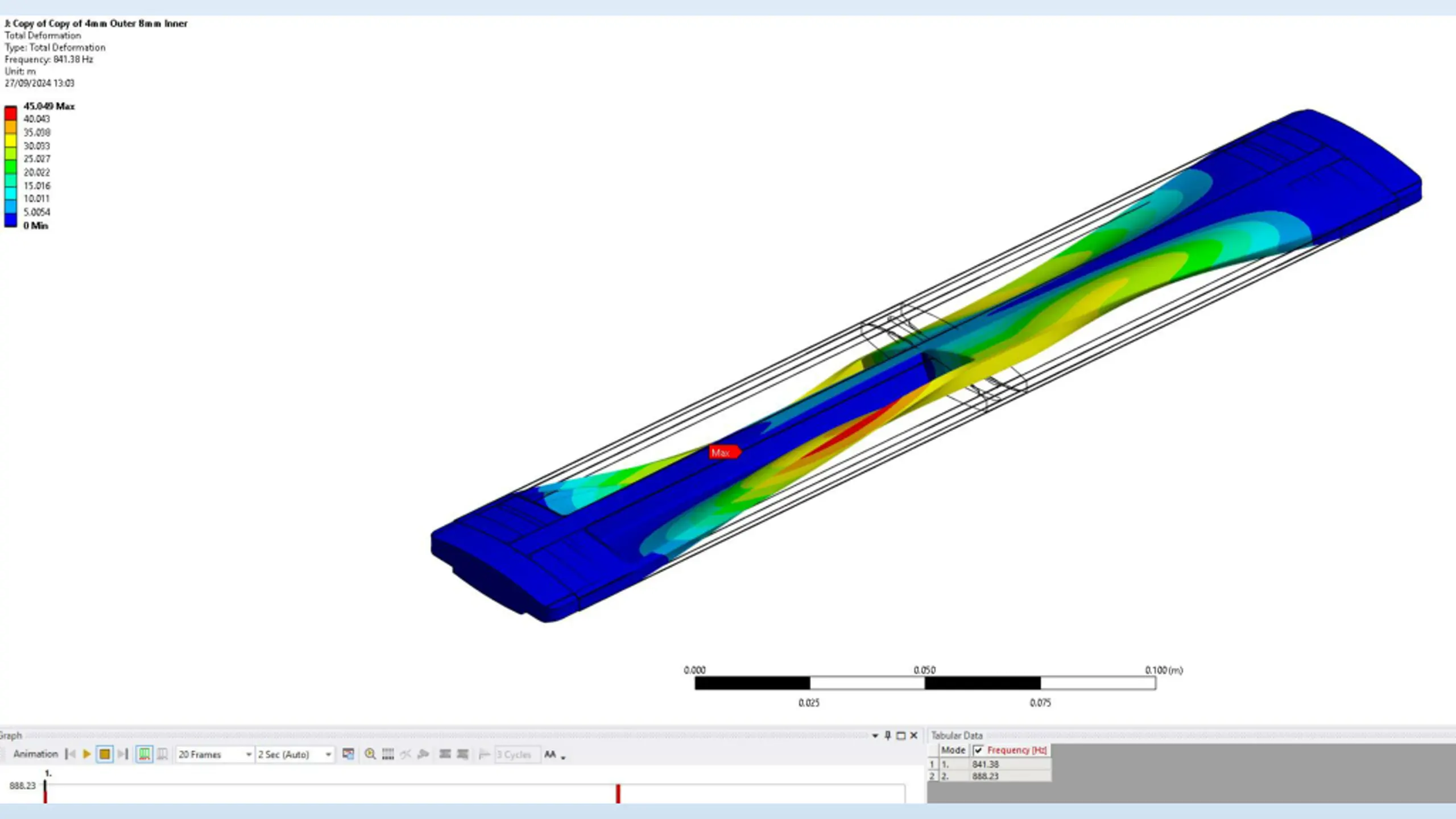Jump to the next animation frame

[123, 754]
